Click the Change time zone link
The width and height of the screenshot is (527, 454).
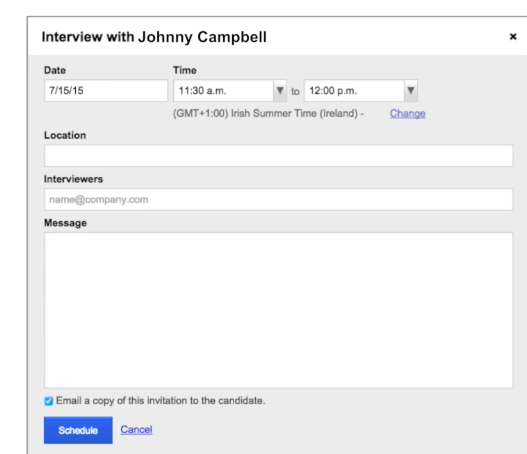point(407,114)
